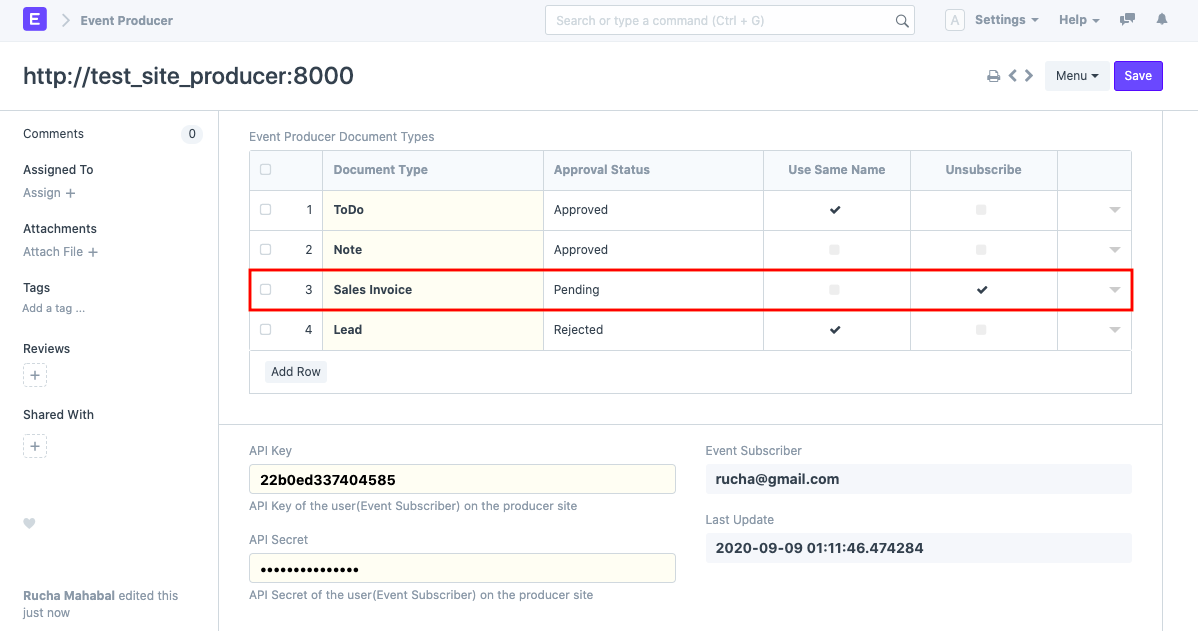Click the print icon in header

[x=993, y=76]
